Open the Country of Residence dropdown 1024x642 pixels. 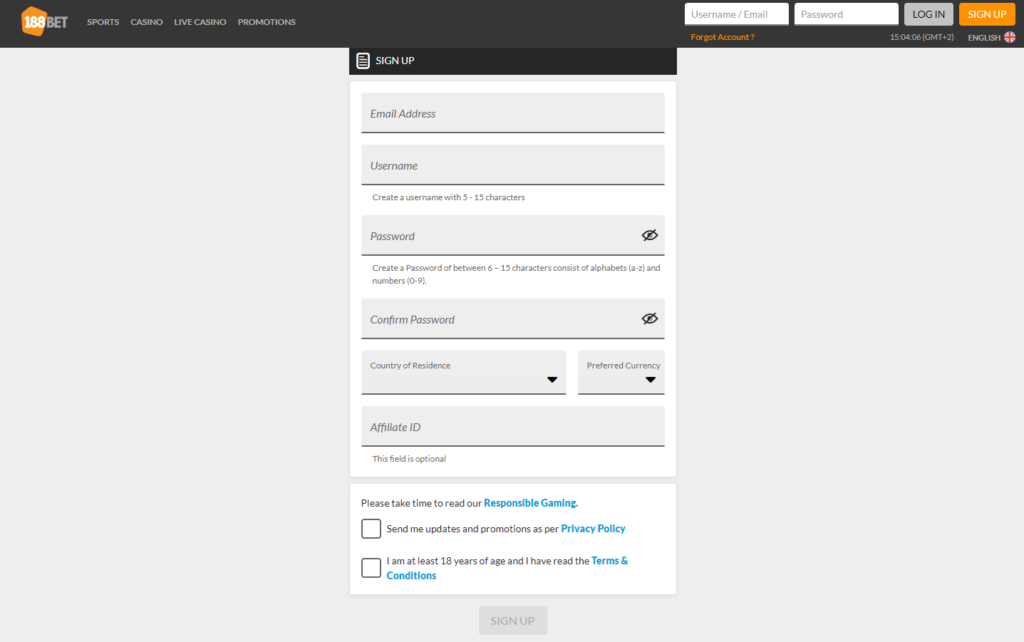(464, 372)
